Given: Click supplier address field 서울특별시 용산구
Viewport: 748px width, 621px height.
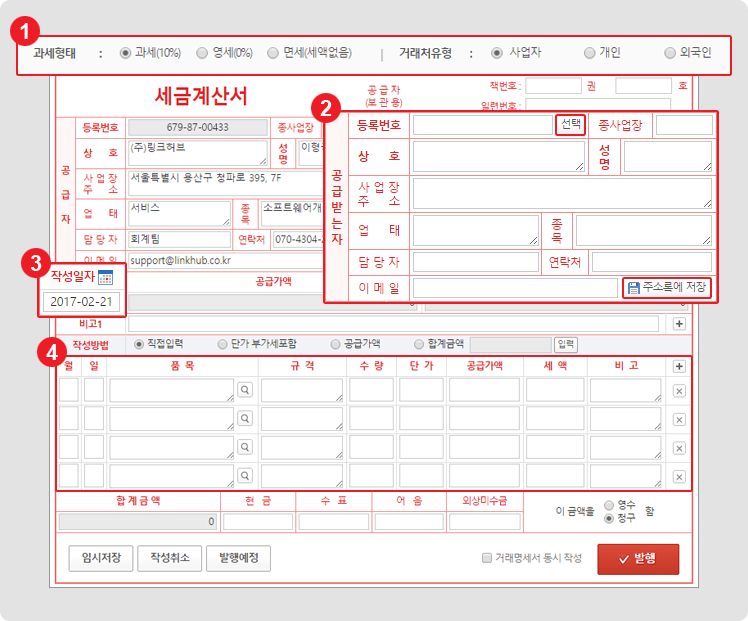Looking at the screenshot, I should (x=226, y=183).
